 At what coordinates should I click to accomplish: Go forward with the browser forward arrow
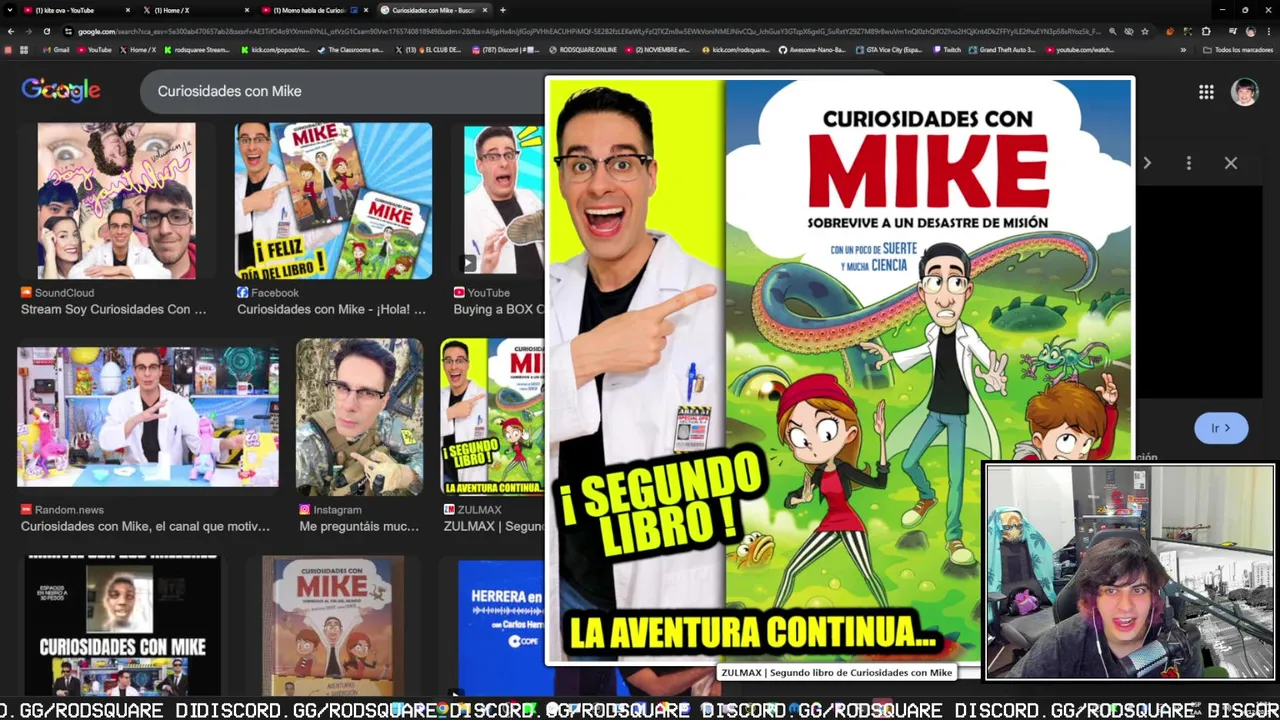click(28, 31)
